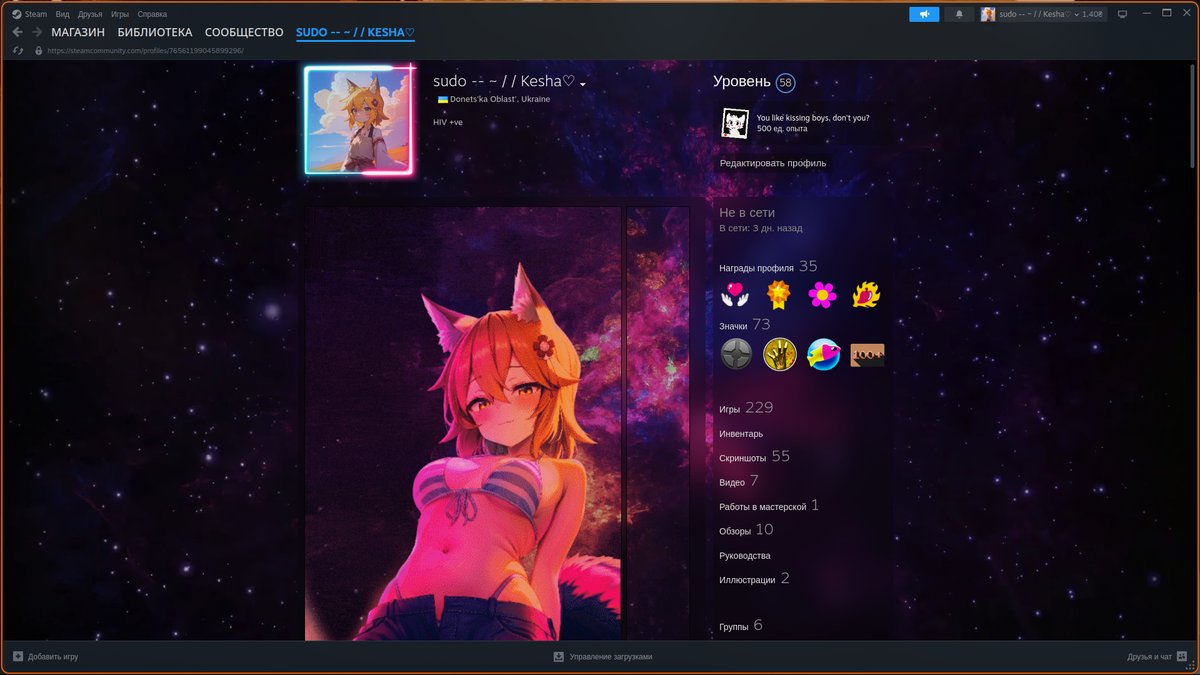This screenshot has height=675, width=1200.
Task: Click the HIV +ve profile summary text
Action: click(x=448, y=122)
